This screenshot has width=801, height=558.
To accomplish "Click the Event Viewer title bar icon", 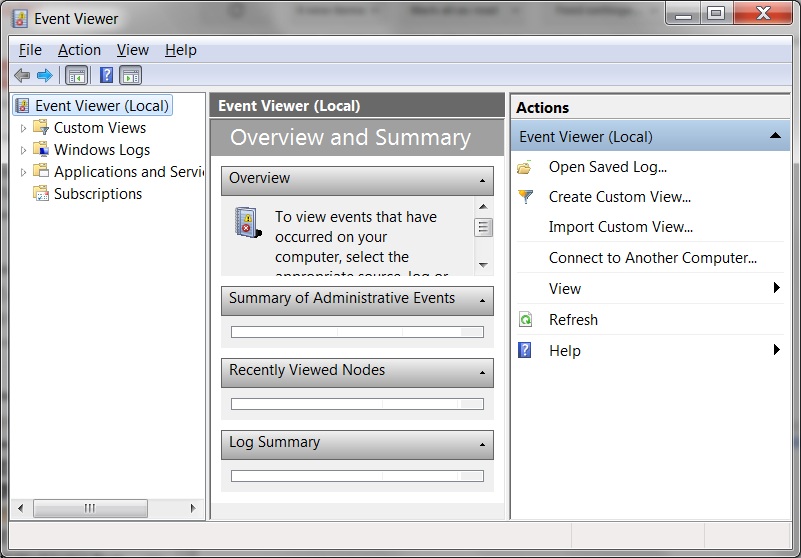I will tap(20, 19).
